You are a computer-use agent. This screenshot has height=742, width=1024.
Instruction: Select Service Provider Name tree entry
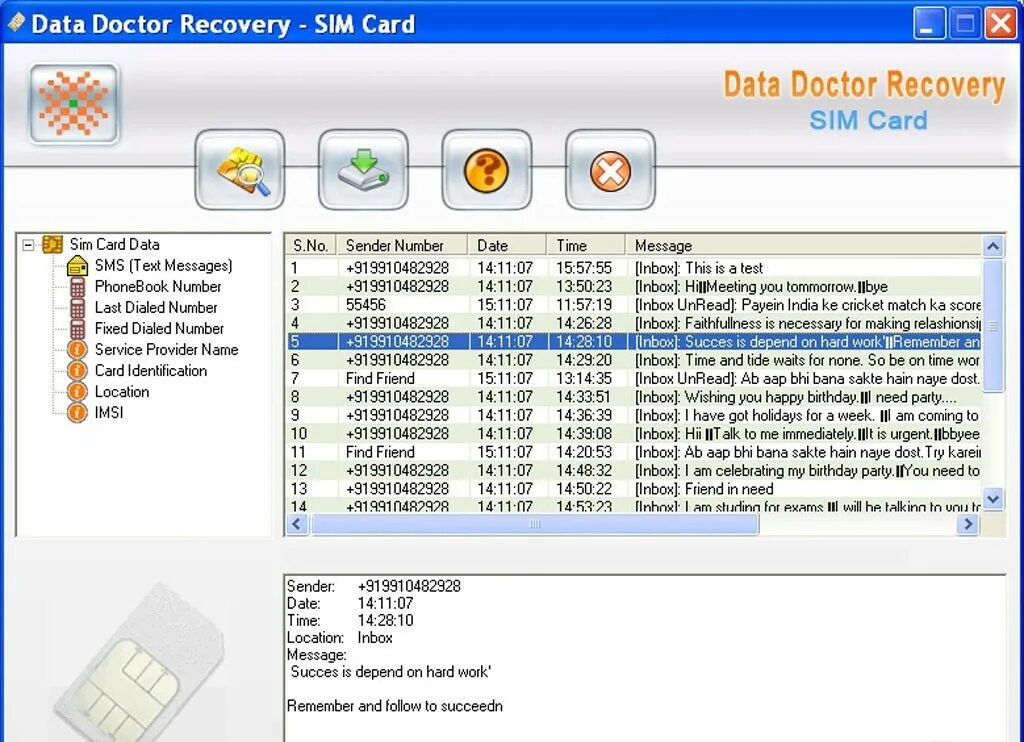point(167,349)
